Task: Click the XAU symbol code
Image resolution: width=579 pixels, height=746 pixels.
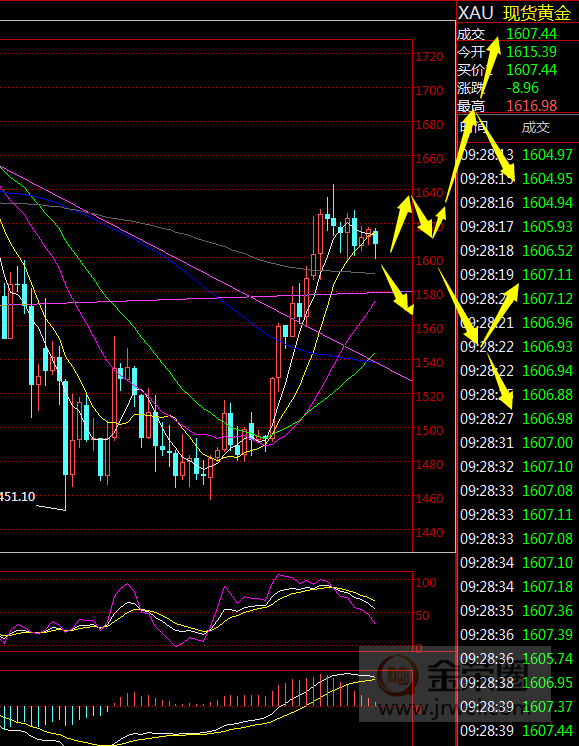Action: coord(475,13)
